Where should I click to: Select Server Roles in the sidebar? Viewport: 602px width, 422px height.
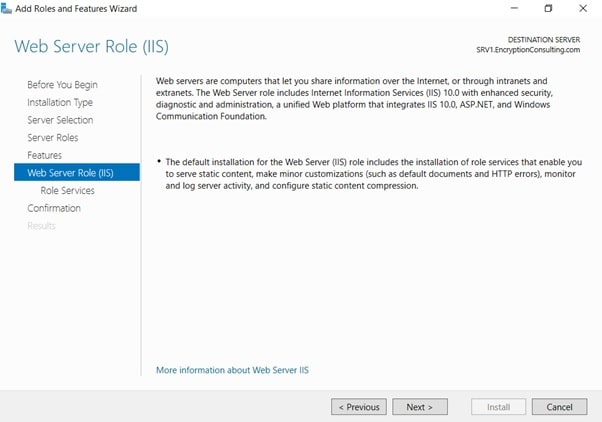(x=52, y=138)
